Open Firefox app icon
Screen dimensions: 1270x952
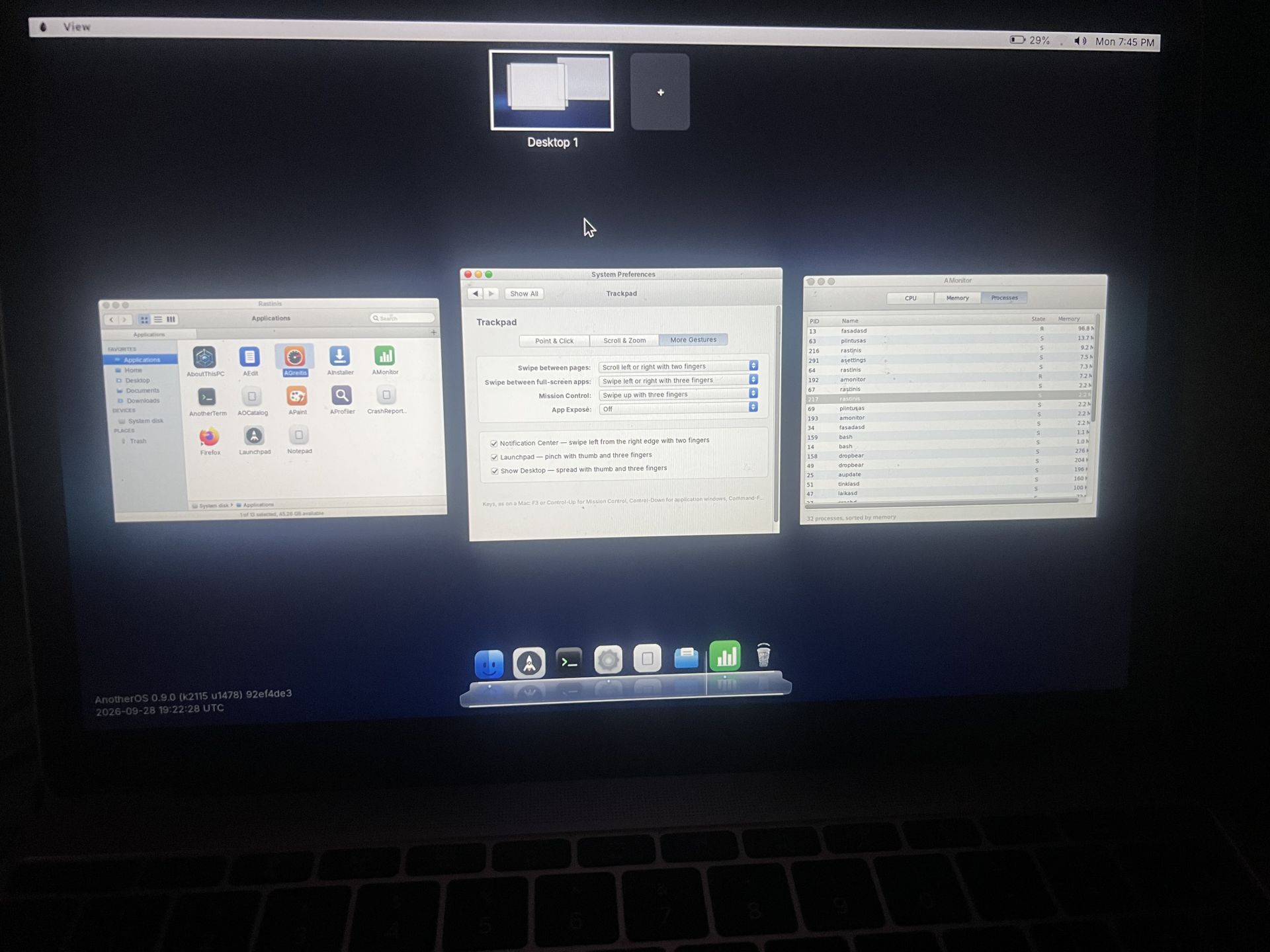[x=209, y=437]
